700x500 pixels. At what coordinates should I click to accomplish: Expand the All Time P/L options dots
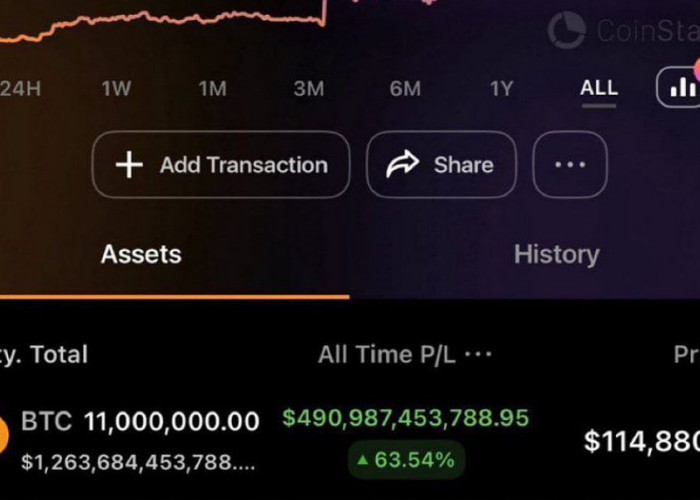pos(478,354)
